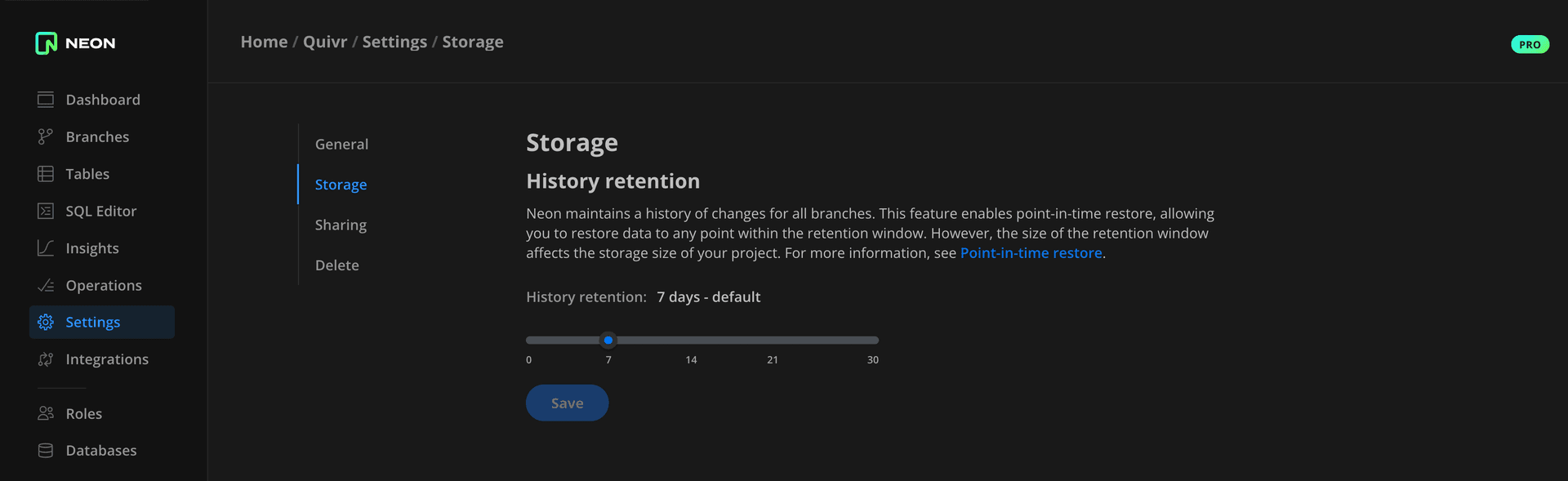Image resolution: width=1568 pixels, height=481 pixels.
Task: Select the Branches icon
Action: coord(47,136)
